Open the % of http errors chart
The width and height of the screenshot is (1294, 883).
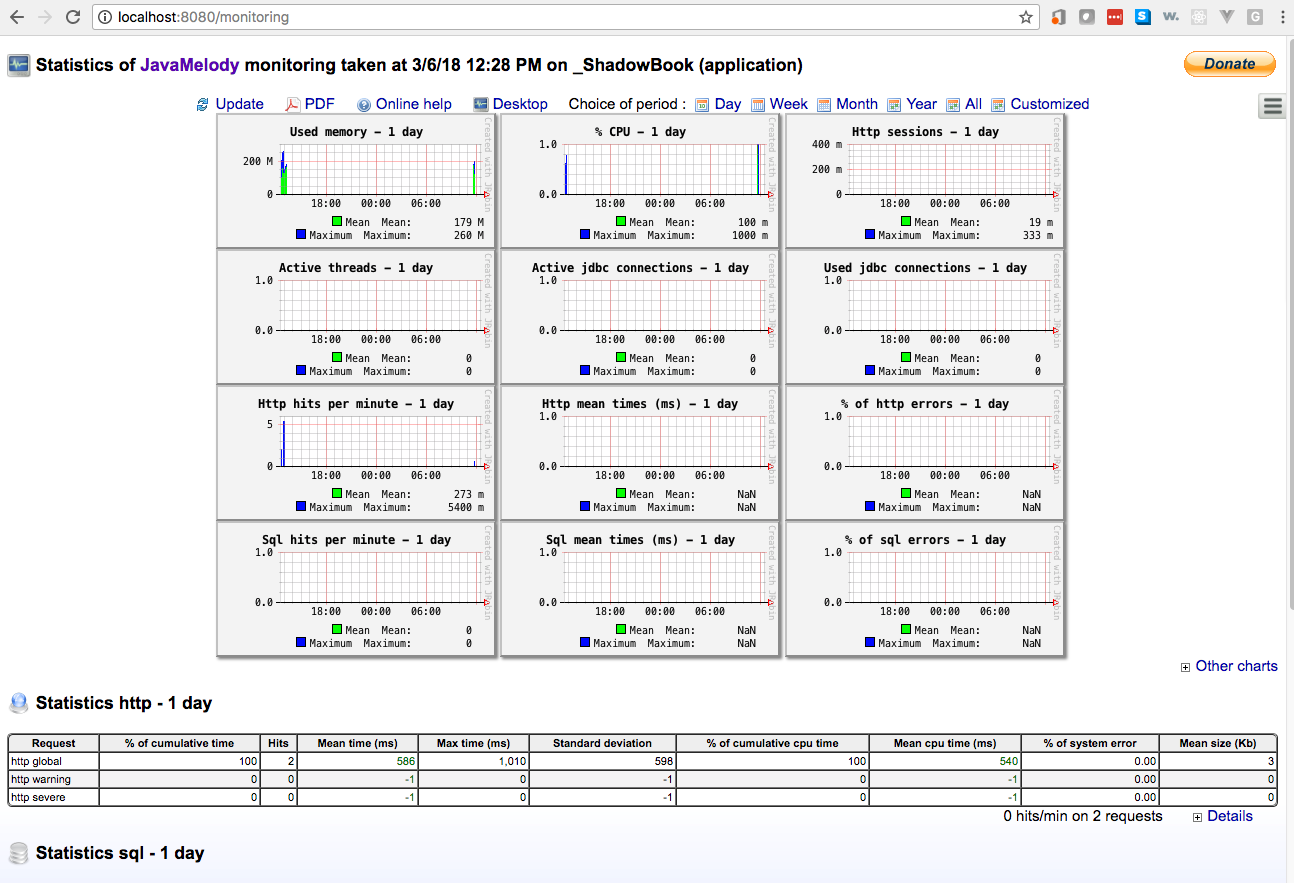(x=925, y=452)
